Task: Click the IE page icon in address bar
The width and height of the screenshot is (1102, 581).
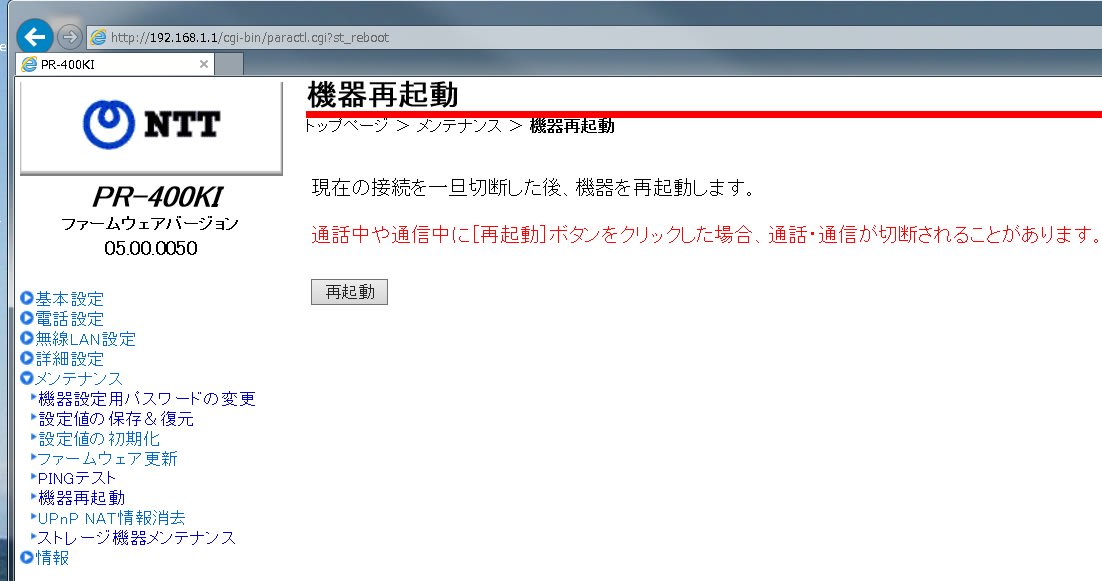Action: pos(98,37)
